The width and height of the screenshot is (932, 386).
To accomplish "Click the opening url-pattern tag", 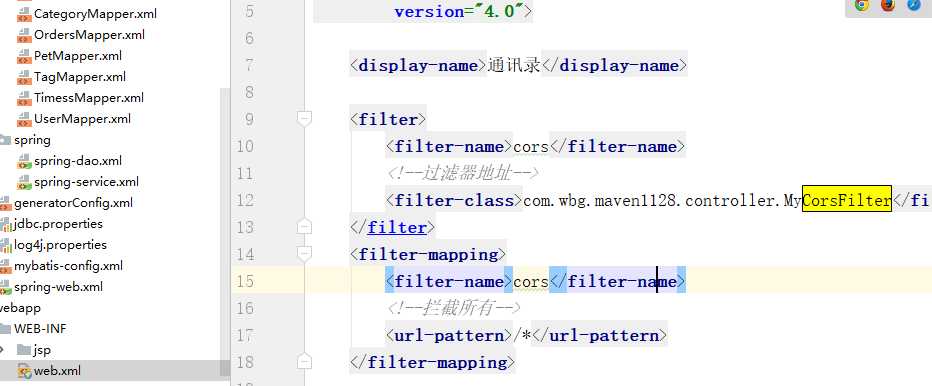I will 449,335.
